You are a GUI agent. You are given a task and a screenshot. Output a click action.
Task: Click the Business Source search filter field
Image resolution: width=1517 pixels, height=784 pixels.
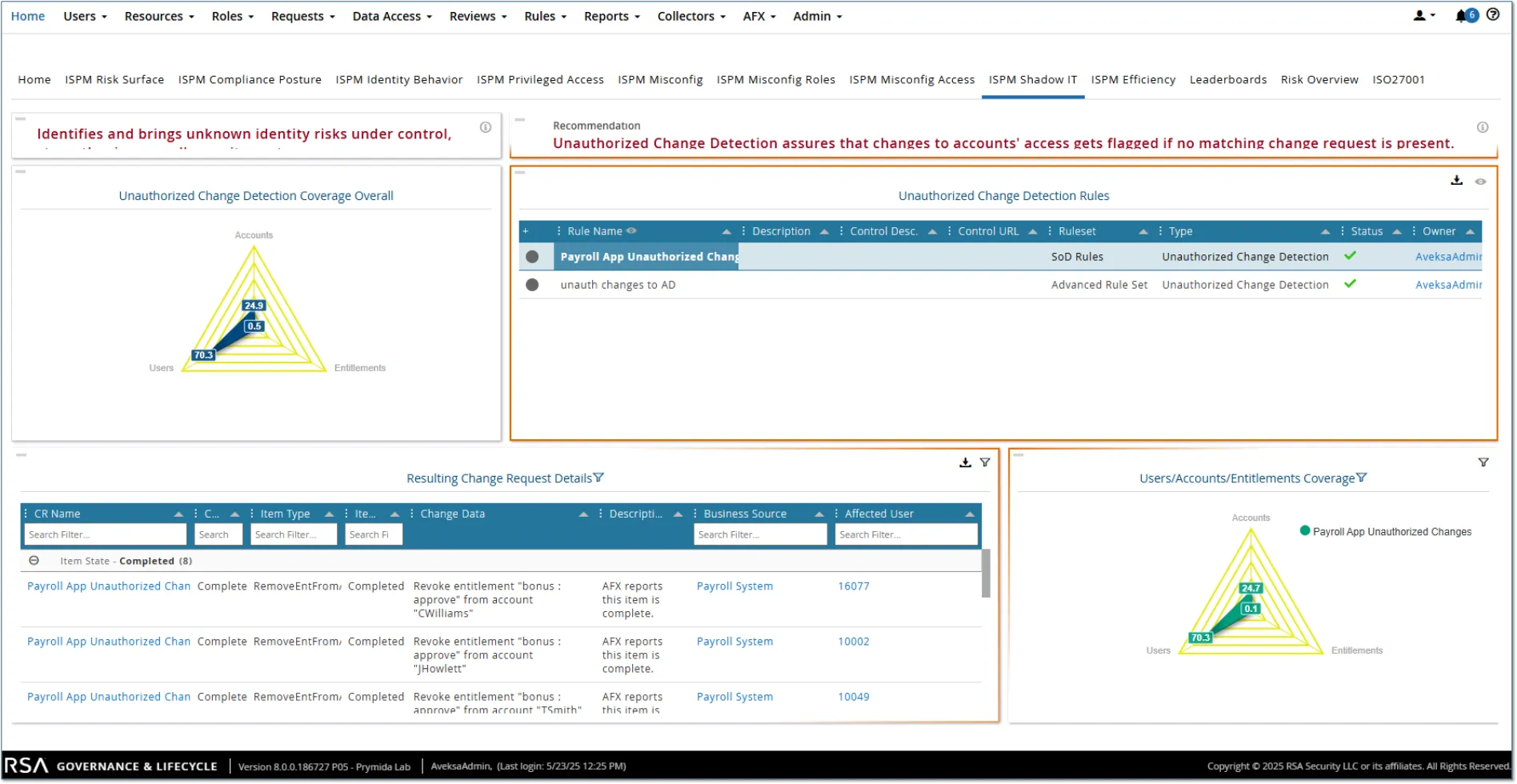(760, 534)
